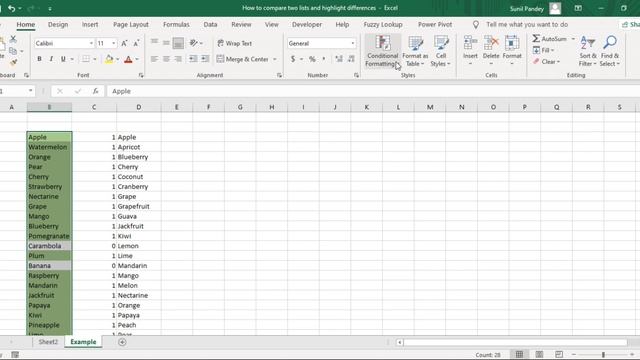Add a new sheet with plus icon
Image resolution: width=640 pixels, height=360 pixels.
click(122, 342)
